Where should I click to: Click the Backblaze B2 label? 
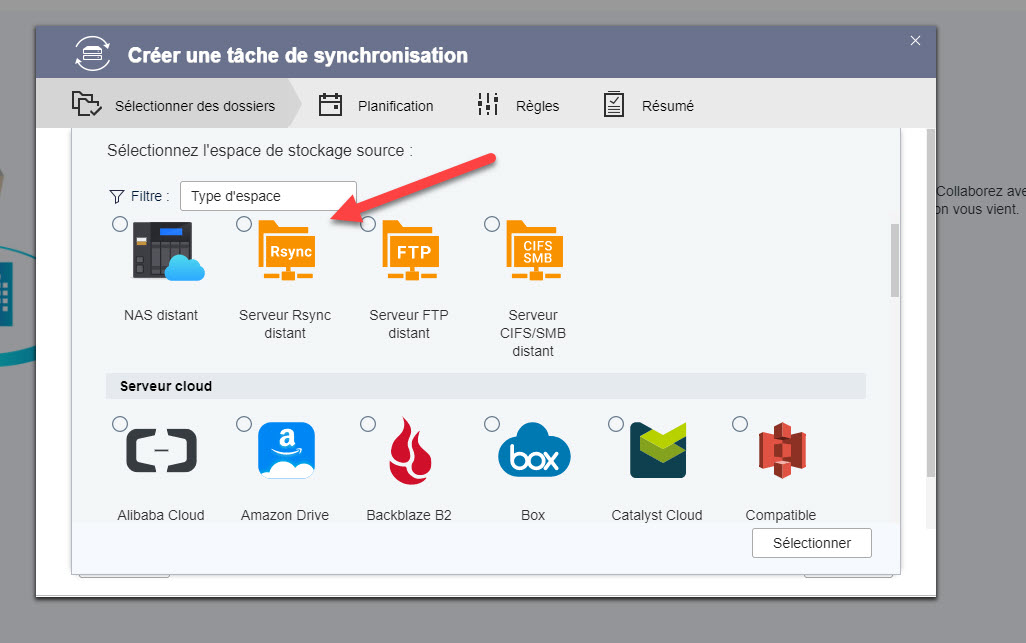click(x=409, y=515)
